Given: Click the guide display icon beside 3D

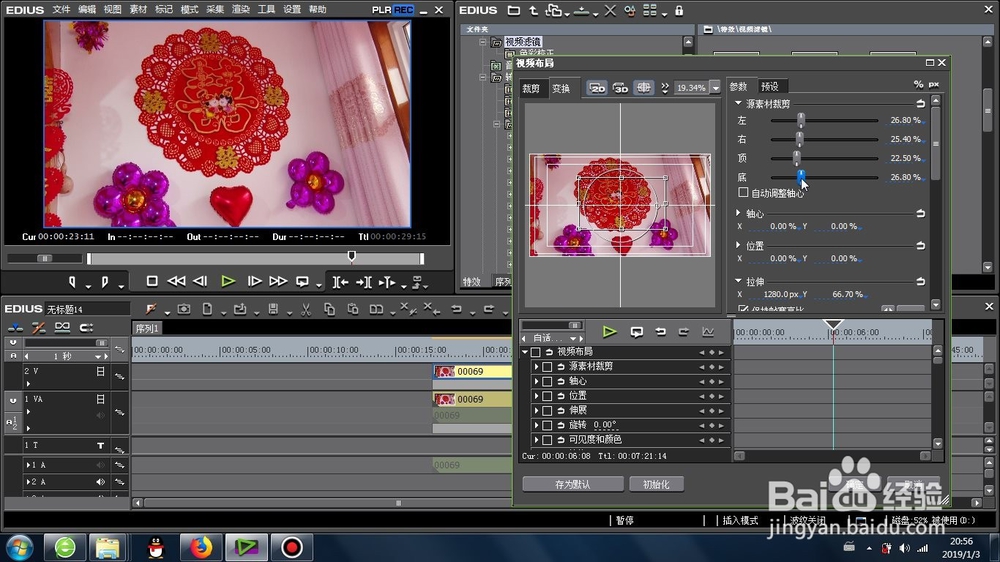Looking at the screenshot, I should (x=644, y=88).
